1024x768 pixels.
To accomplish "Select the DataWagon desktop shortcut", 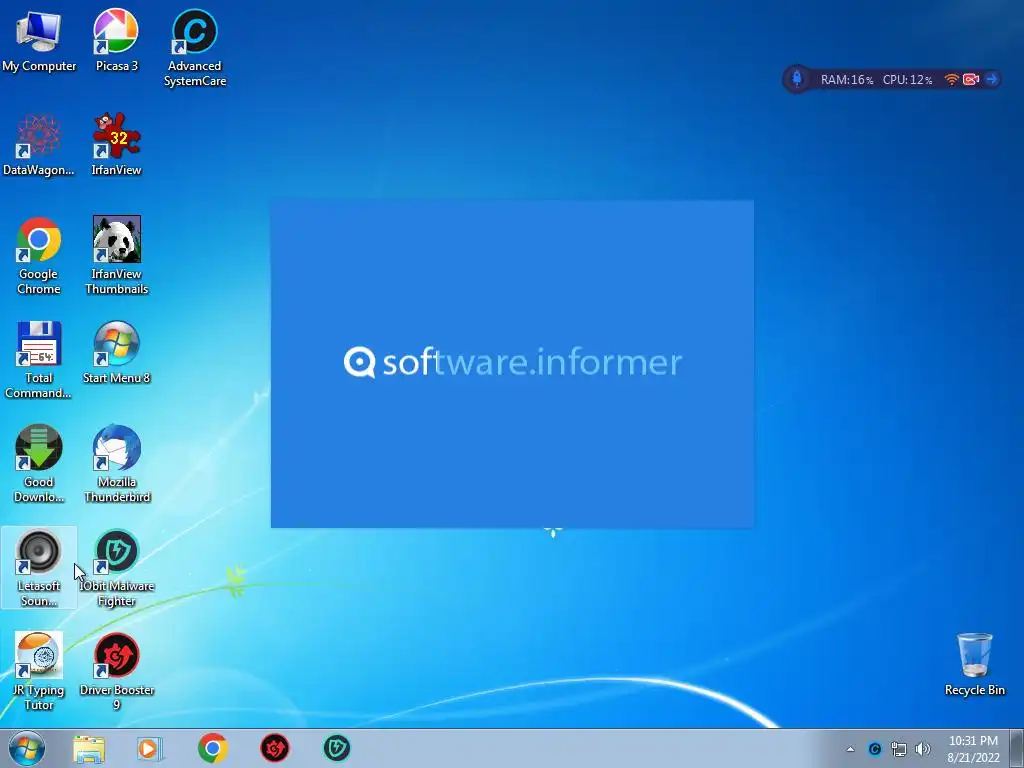I will tap(39, 145).
